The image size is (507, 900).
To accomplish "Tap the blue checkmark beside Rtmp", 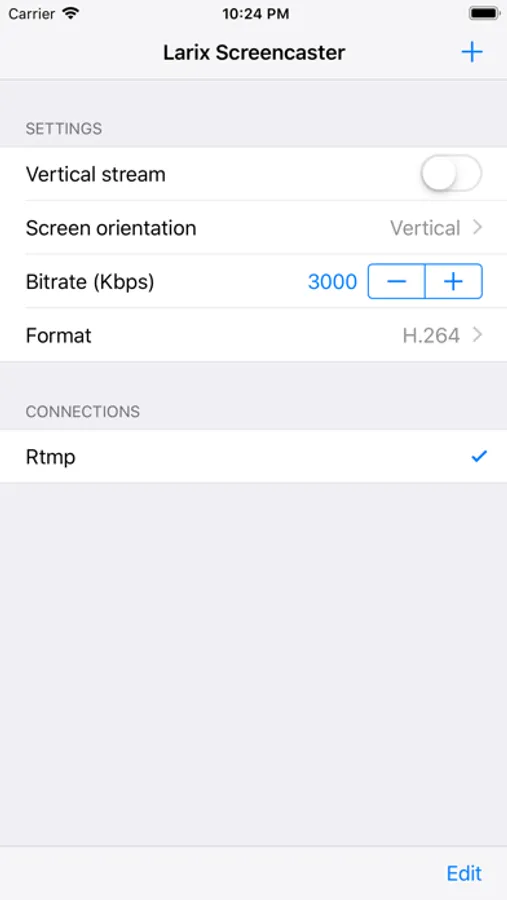I will pos(479,457).
